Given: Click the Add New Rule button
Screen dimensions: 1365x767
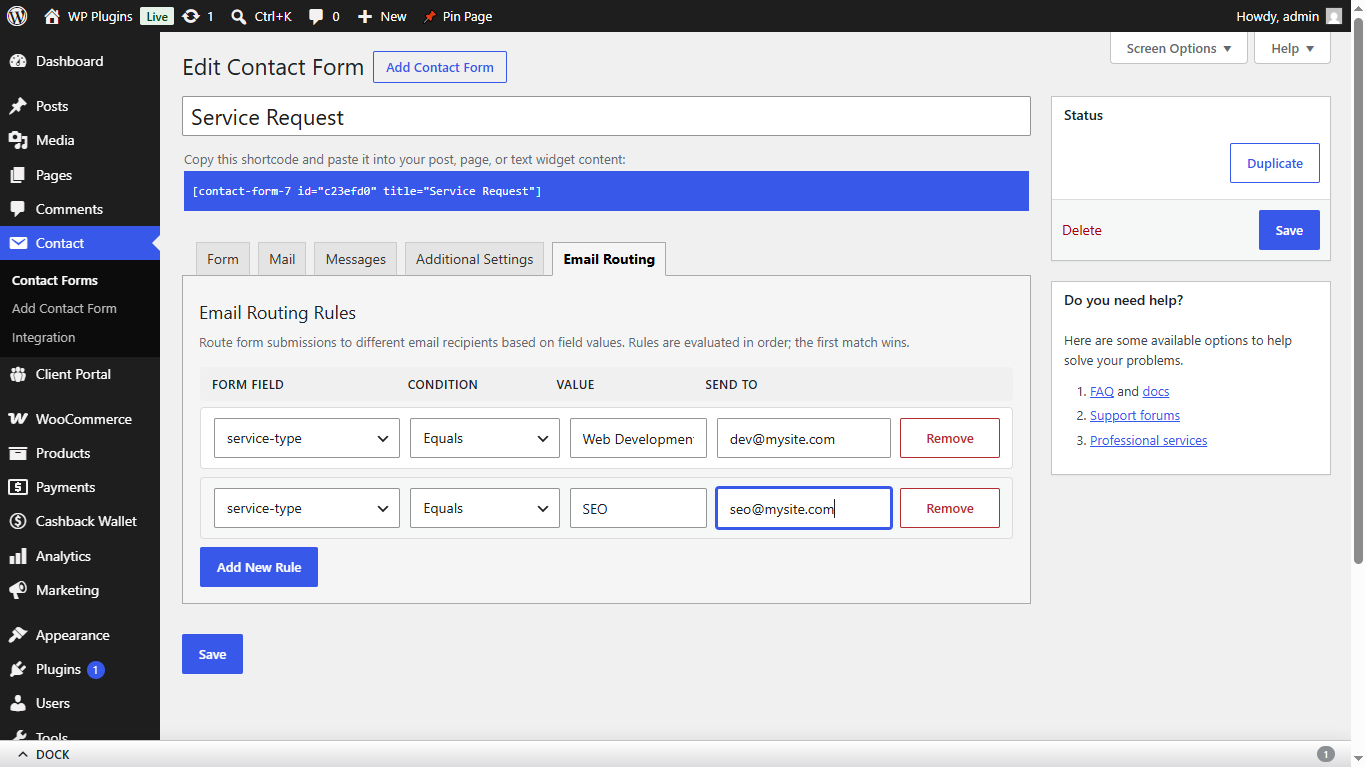Looking at the screenshot, I should click(259, 567).
